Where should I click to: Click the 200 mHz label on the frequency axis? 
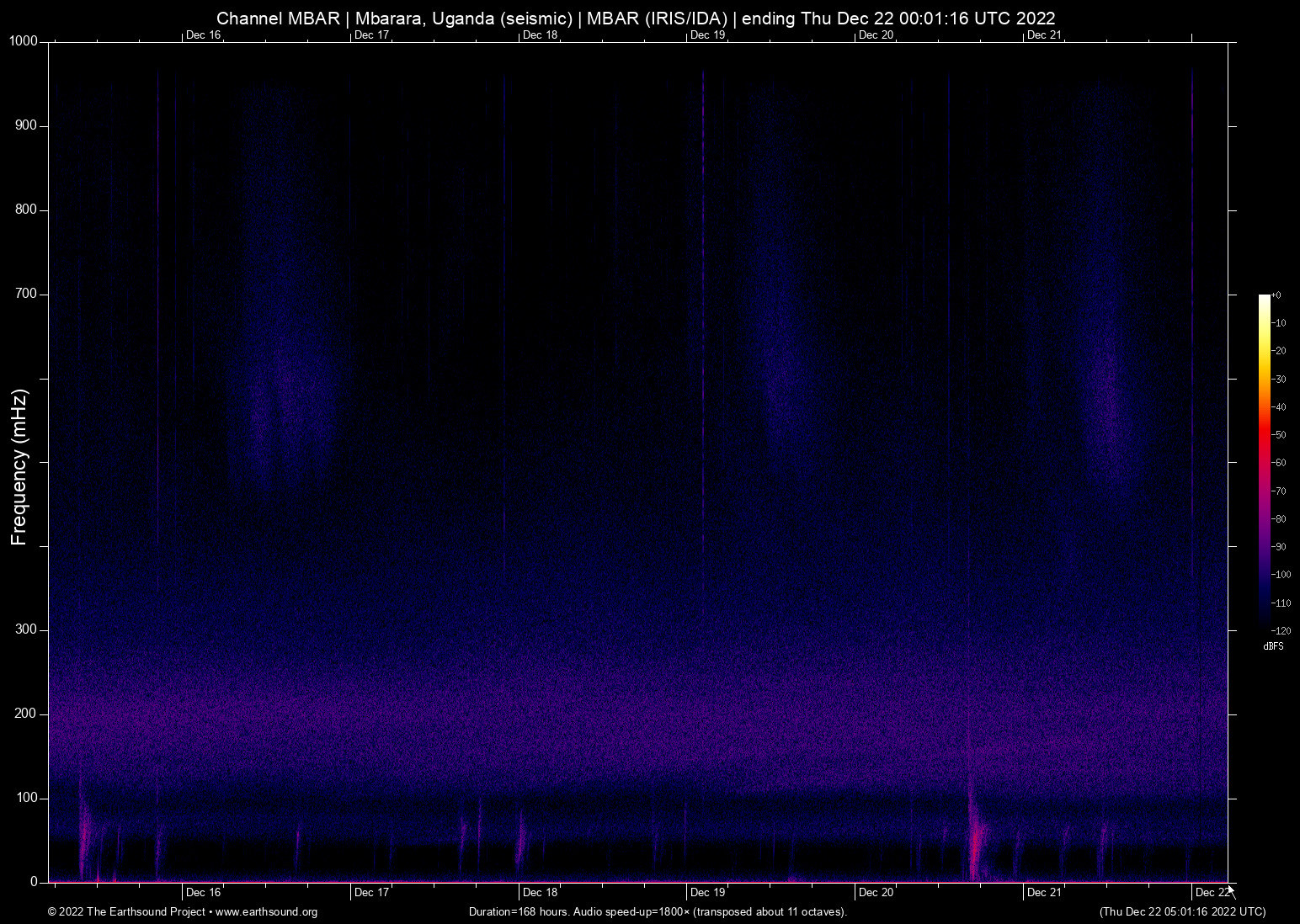[26, 714]
